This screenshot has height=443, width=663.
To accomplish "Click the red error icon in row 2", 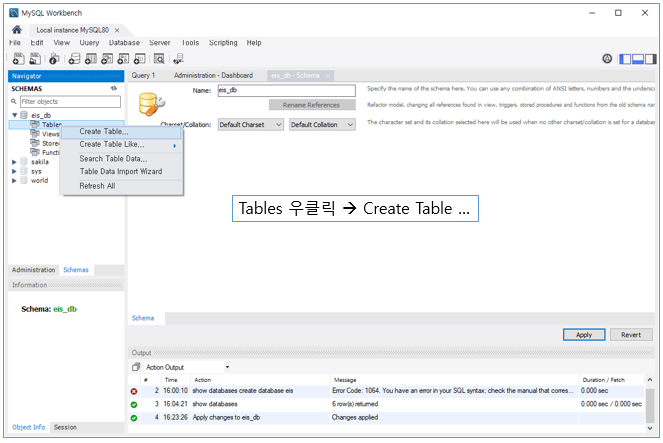I will click(134, 391).
